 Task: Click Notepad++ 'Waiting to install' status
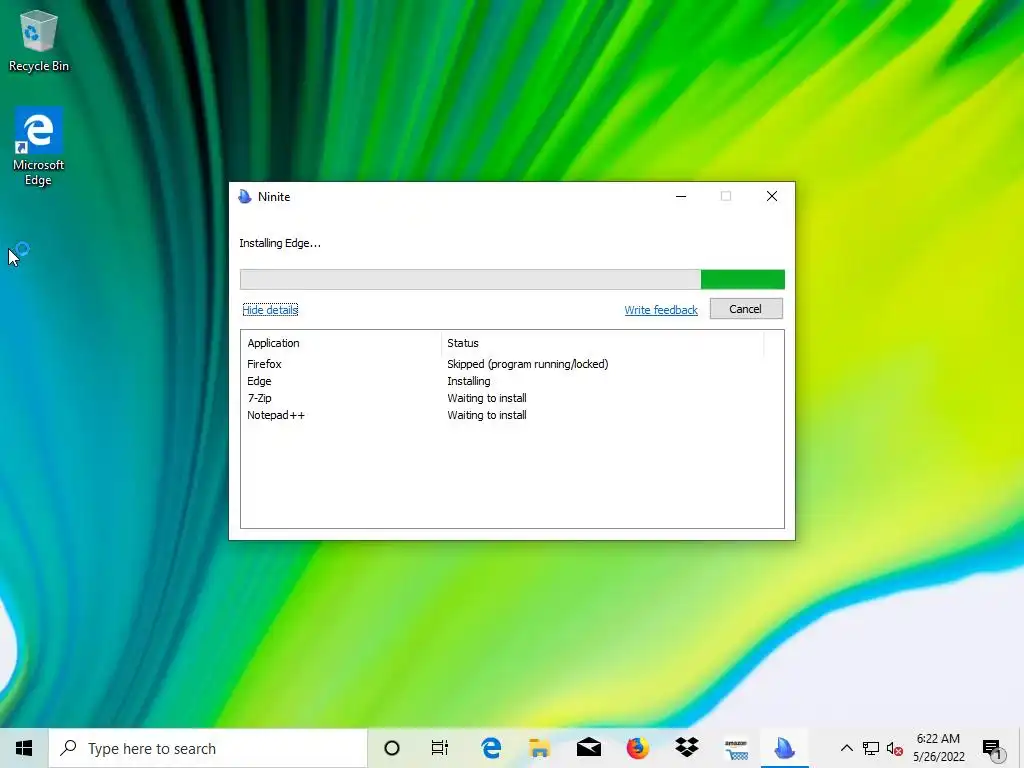pyautogui.click(x=487, y=415)
